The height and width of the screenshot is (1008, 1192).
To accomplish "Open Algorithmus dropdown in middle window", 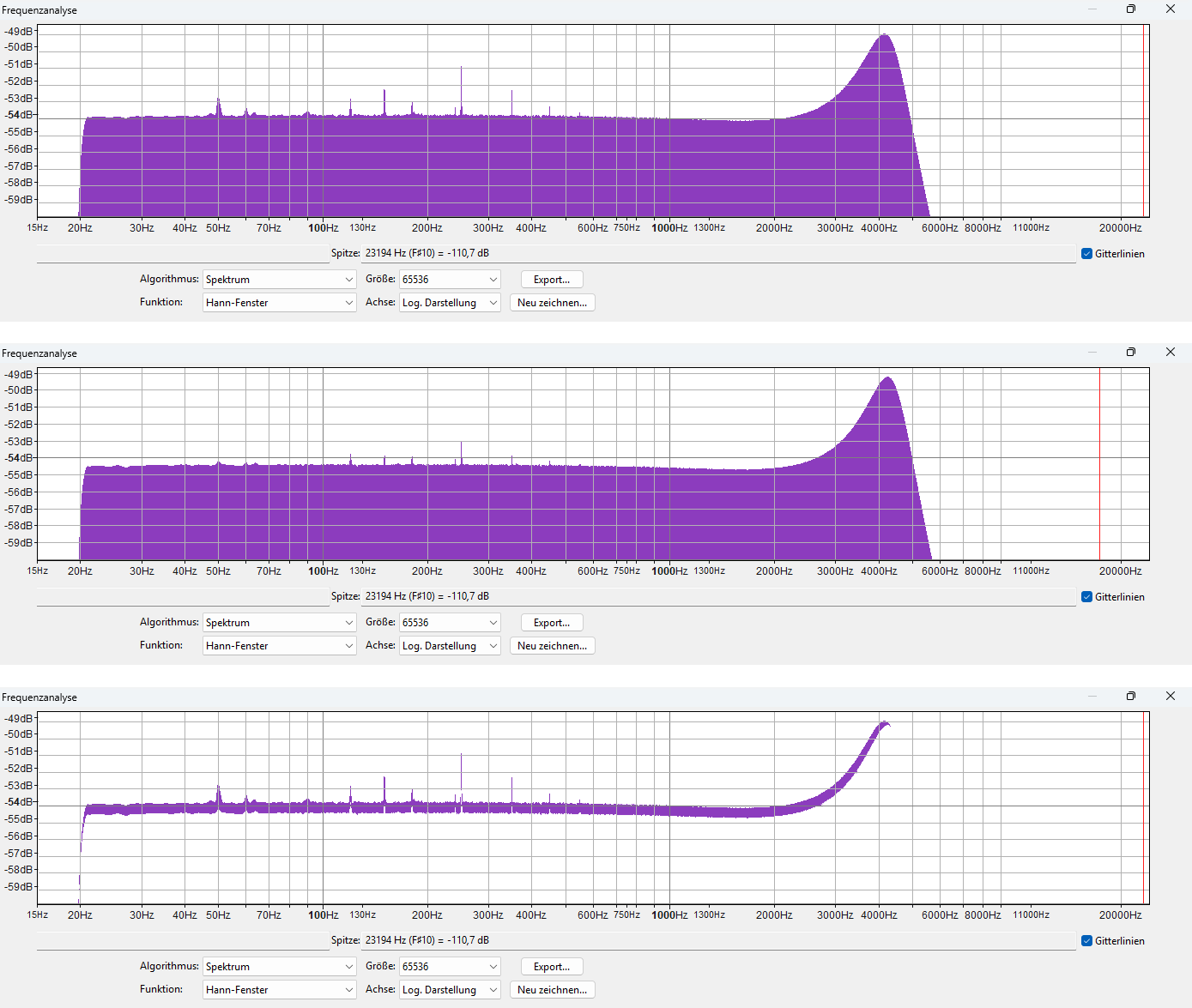I will tap(279, 623).
